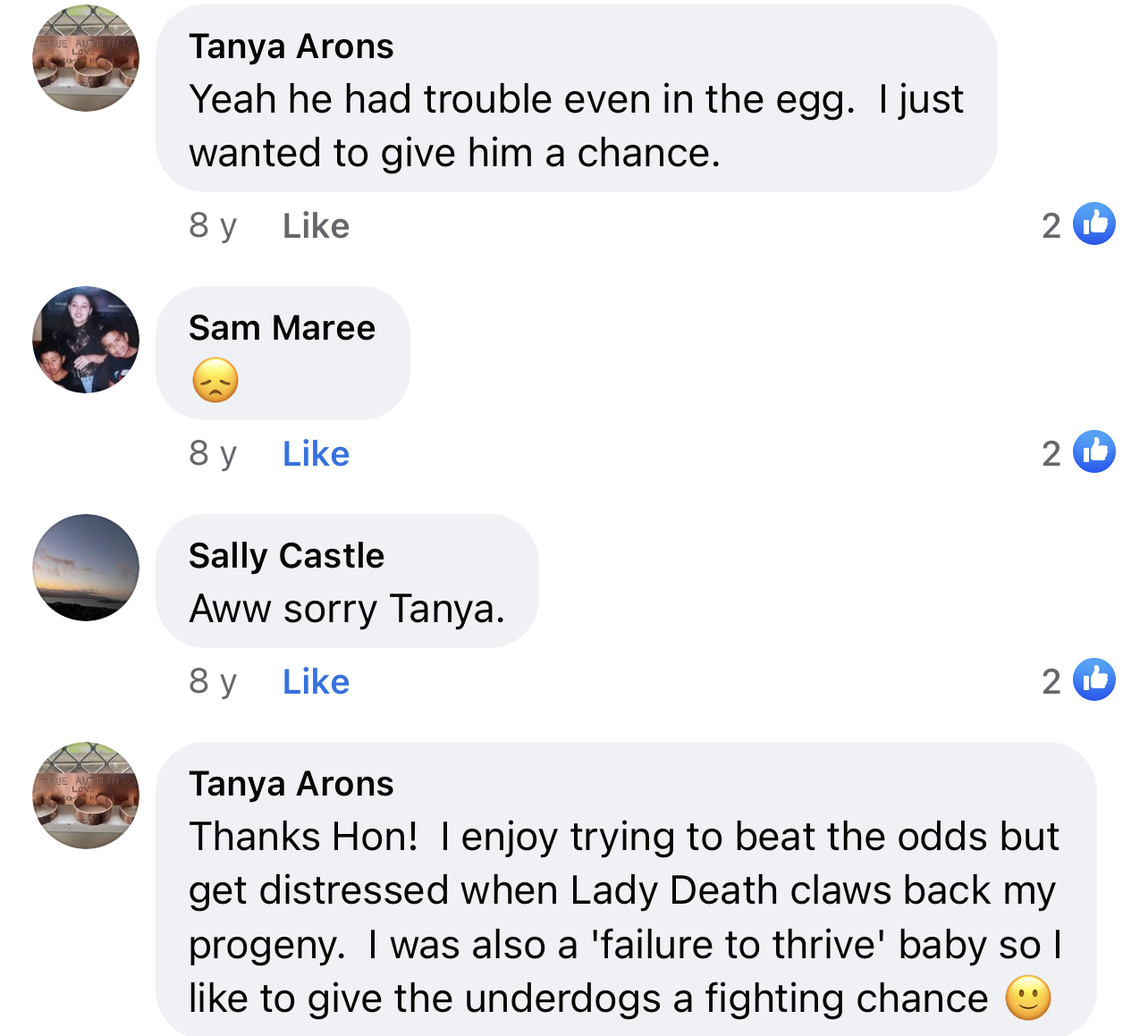Click thumbs-up reaction icon on Sally Castle's comment
The height and width of the screenshot is (1036, 1148).
(x=1094, y=680)
